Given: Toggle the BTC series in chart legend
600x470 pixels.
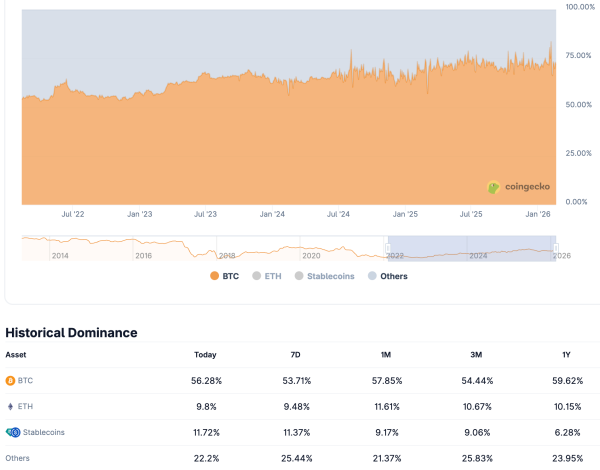Looking at the screenshot, I should pyautogui.click(x=231, y=276).
